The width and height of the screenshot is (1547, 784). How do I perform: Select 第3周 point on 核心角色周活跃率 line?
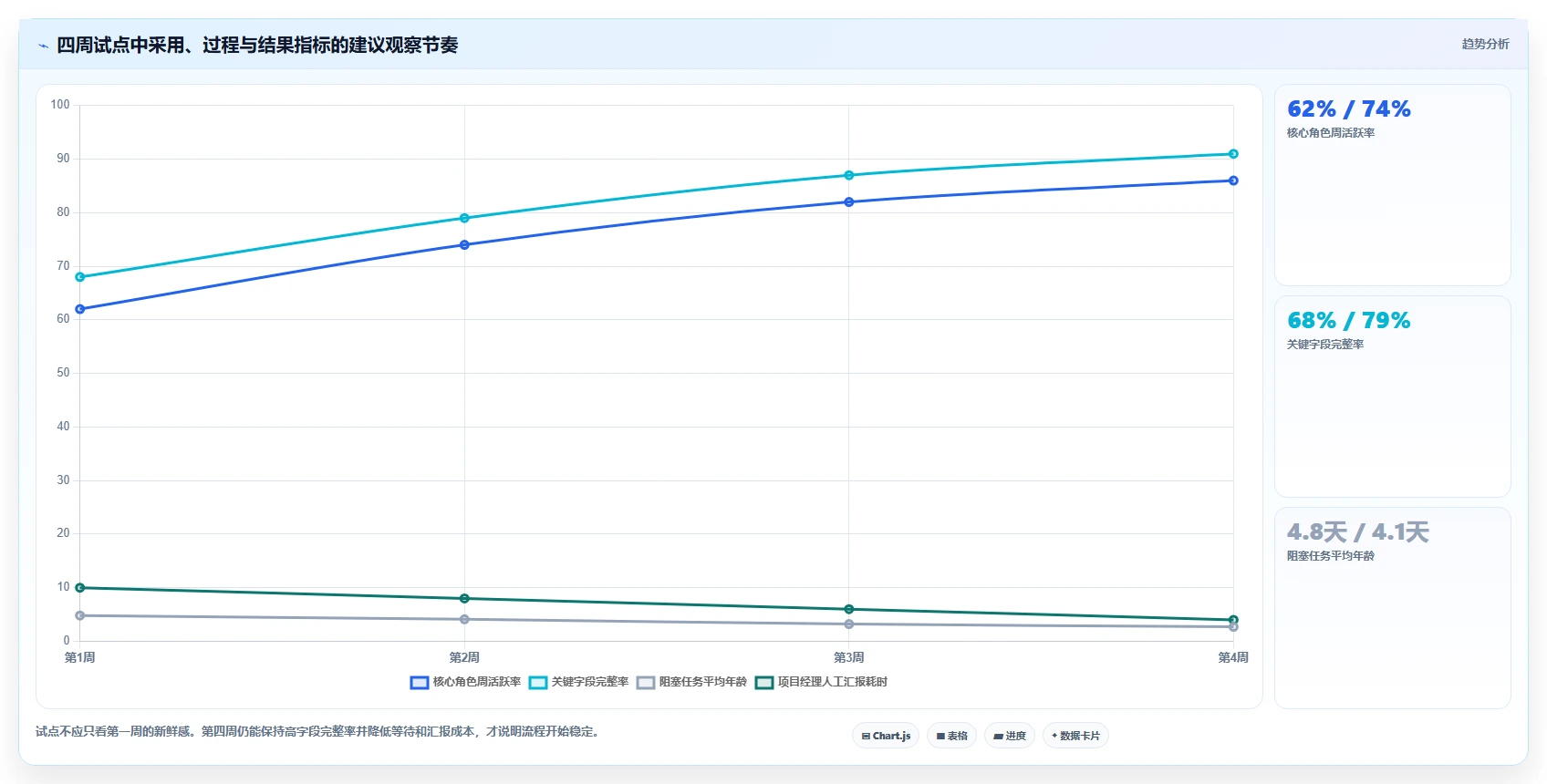(x=849, y=202)
